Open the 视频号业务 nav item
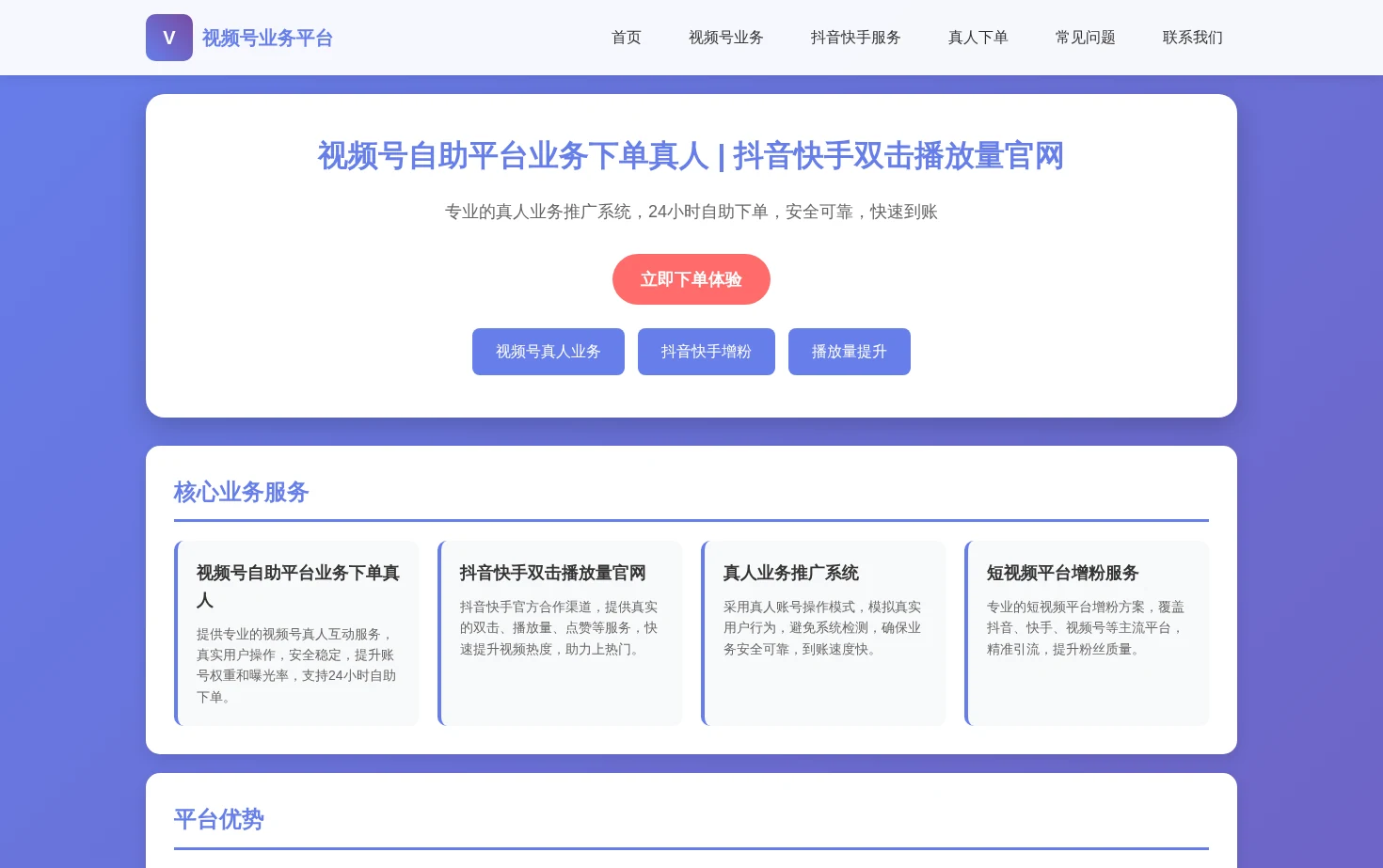The width and height of the screenshot is (1383, 868). tap(726, 38)
